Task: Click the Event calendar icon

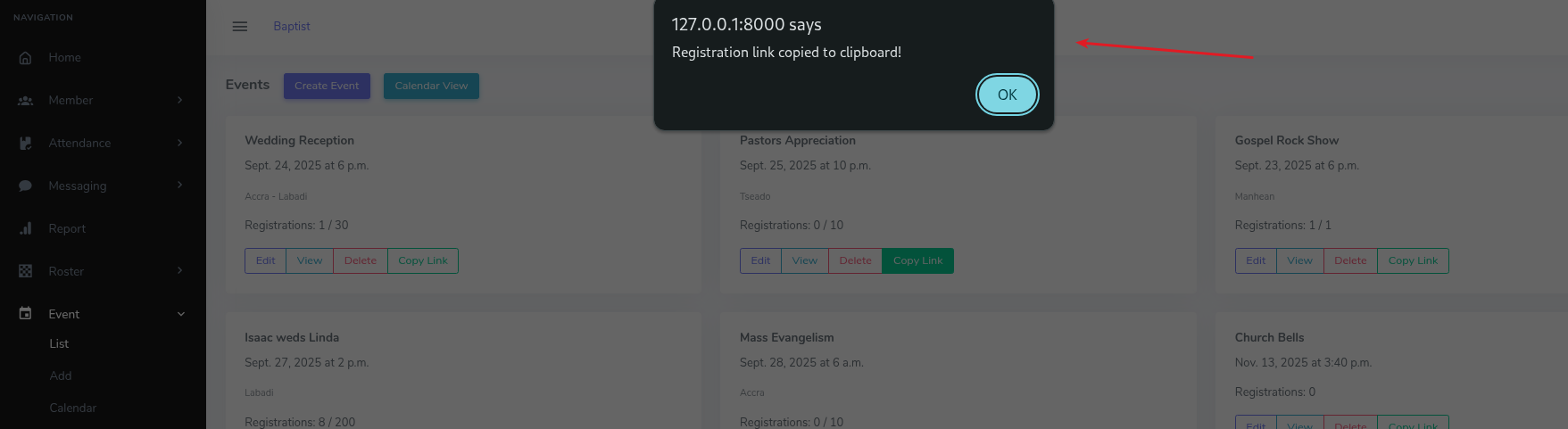Action: coord(25,314)
